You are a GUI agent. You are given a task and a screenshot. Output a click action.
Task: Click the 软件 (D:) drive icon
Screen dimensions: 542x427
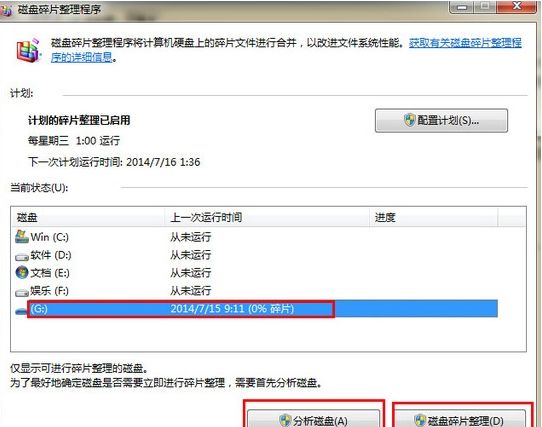pos(22,257)
